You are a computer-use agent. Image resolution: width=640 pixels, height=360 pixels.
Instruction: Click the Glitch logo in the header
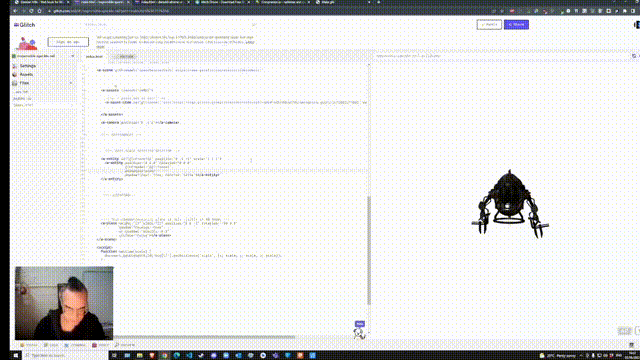tap(24, 25)
